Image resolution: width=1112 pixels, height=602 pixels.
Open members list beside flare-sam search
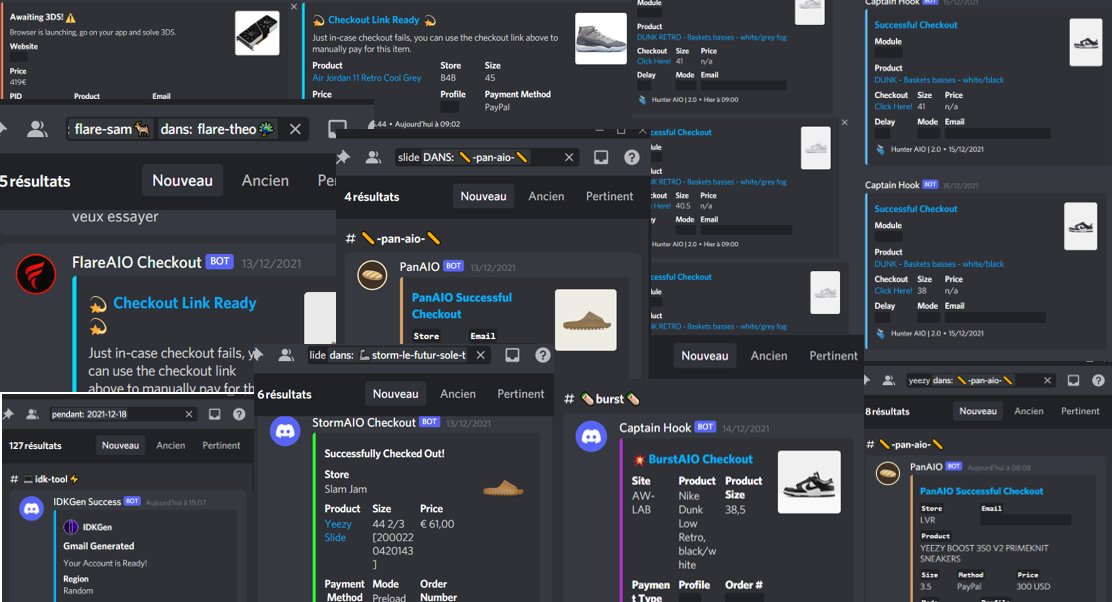click(37, 129)
